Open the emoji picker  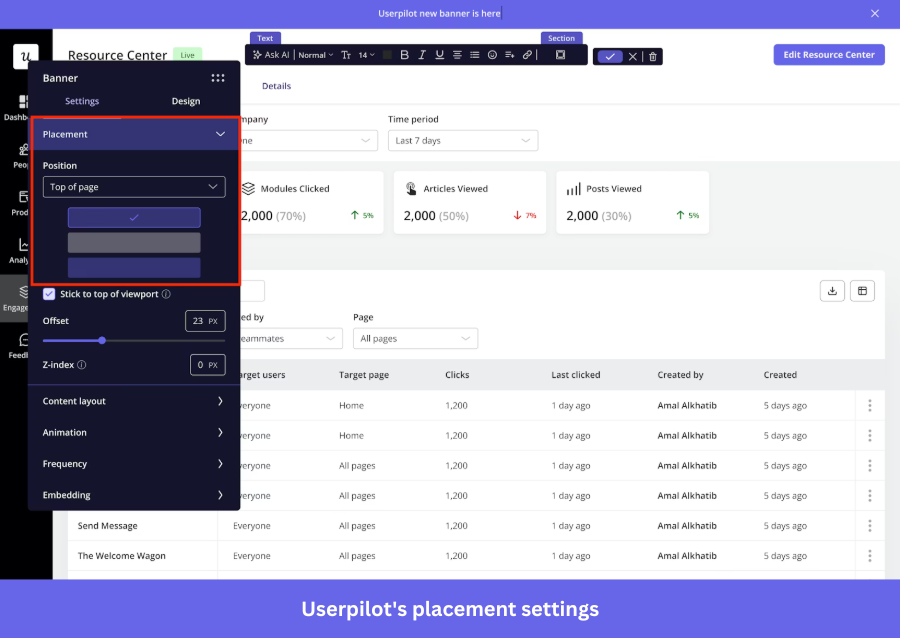click(x=492, y=55)
